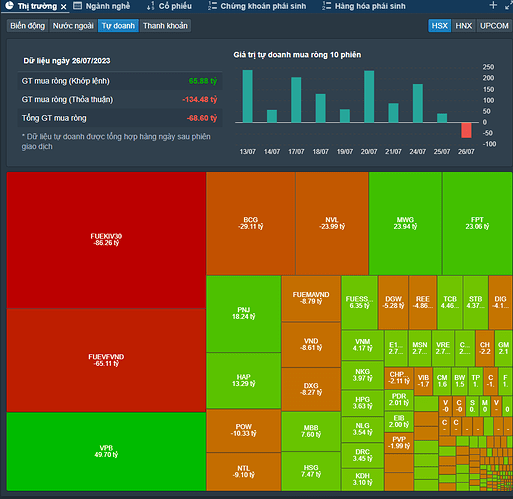Click the Cổ phiếu sort icon
513x499 pixels.
pos(151,6)
